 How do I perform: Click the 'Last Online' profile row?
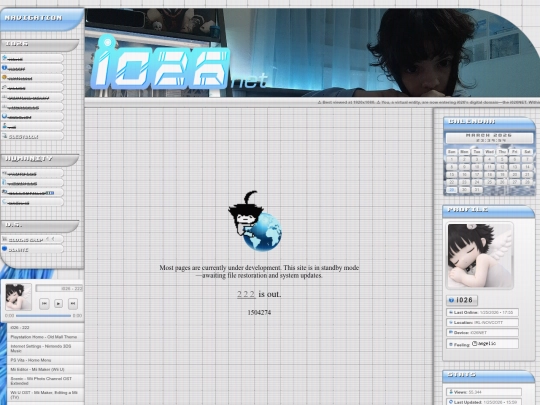click(x=482, y=312)
